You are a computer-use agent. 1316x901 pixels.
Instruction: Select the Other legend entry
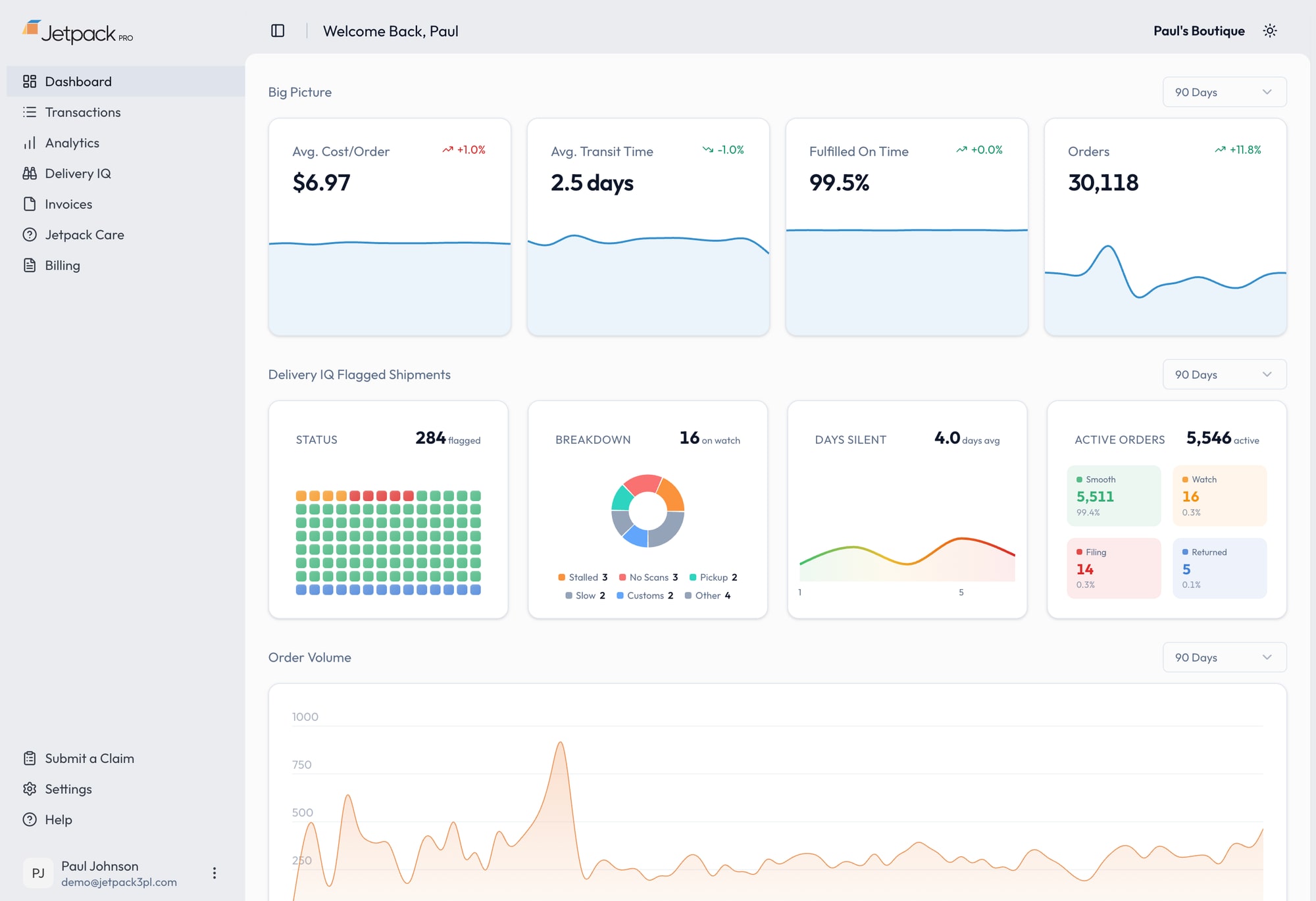[x=707, y=595]
